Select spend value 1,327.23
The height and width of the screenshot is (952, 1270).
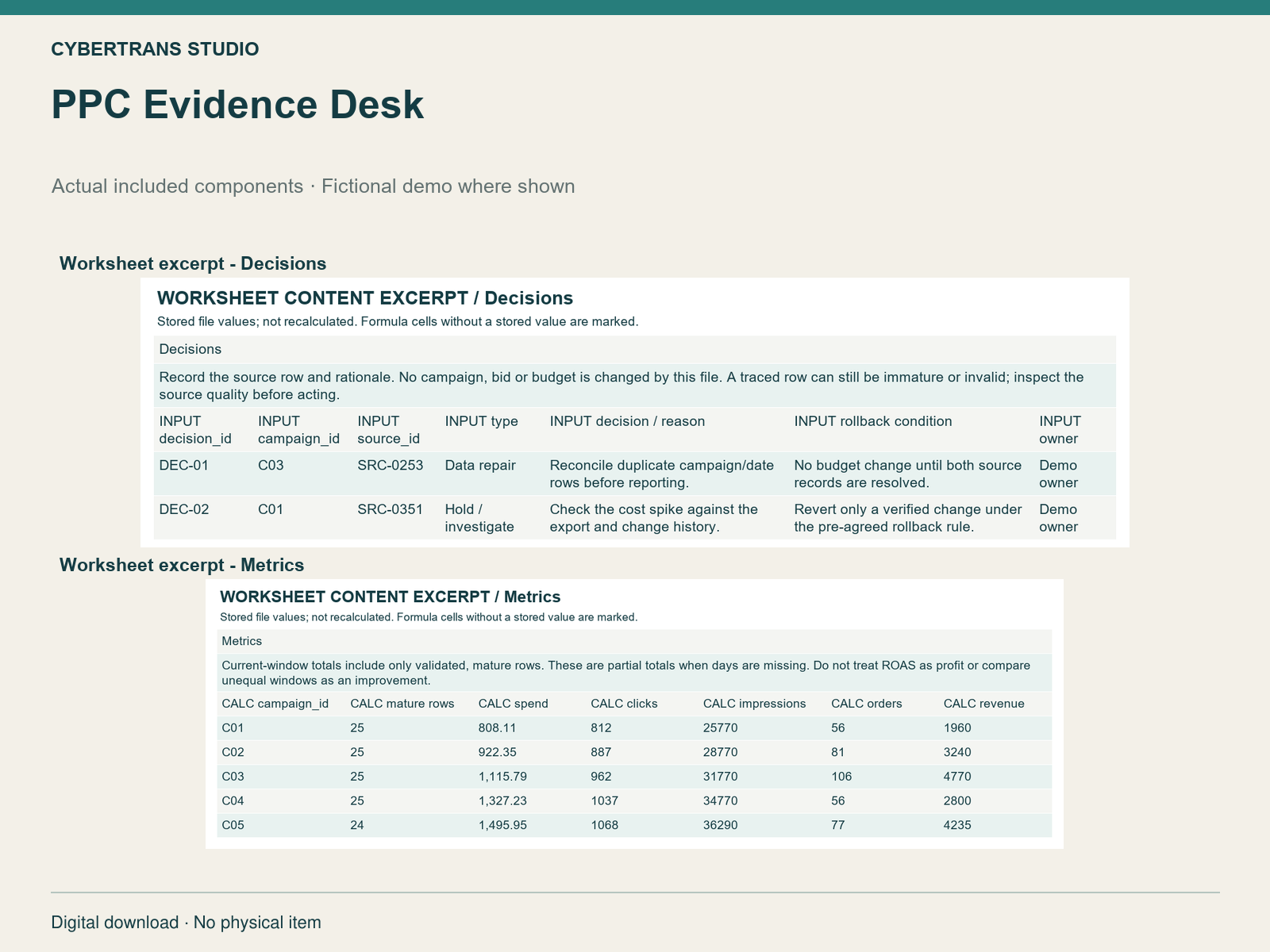(x=502, y=801)
